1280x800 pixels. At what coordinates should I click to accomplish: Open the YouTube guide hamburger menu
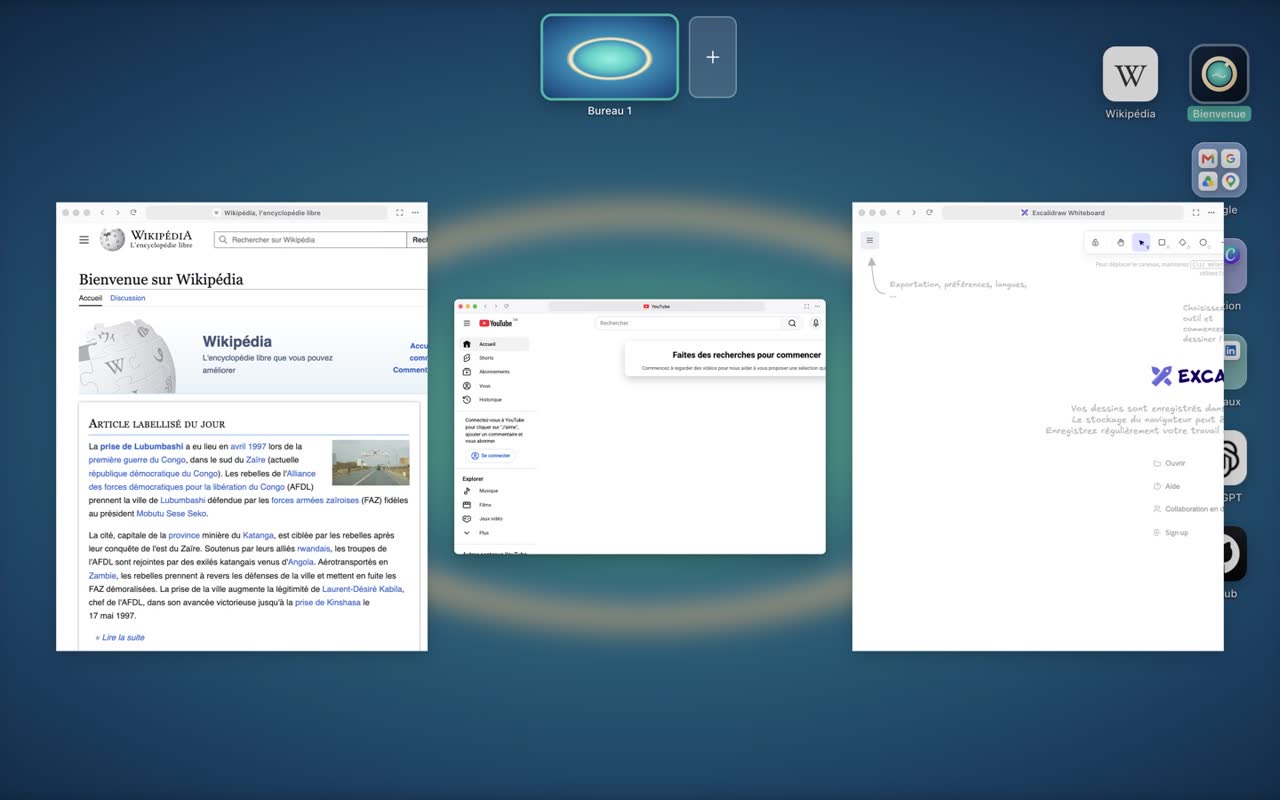466,323
